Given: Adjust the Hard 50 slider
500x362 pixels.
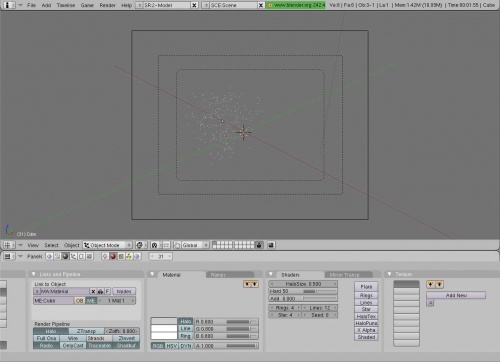Looking at the screenshot, I should 303,291.
